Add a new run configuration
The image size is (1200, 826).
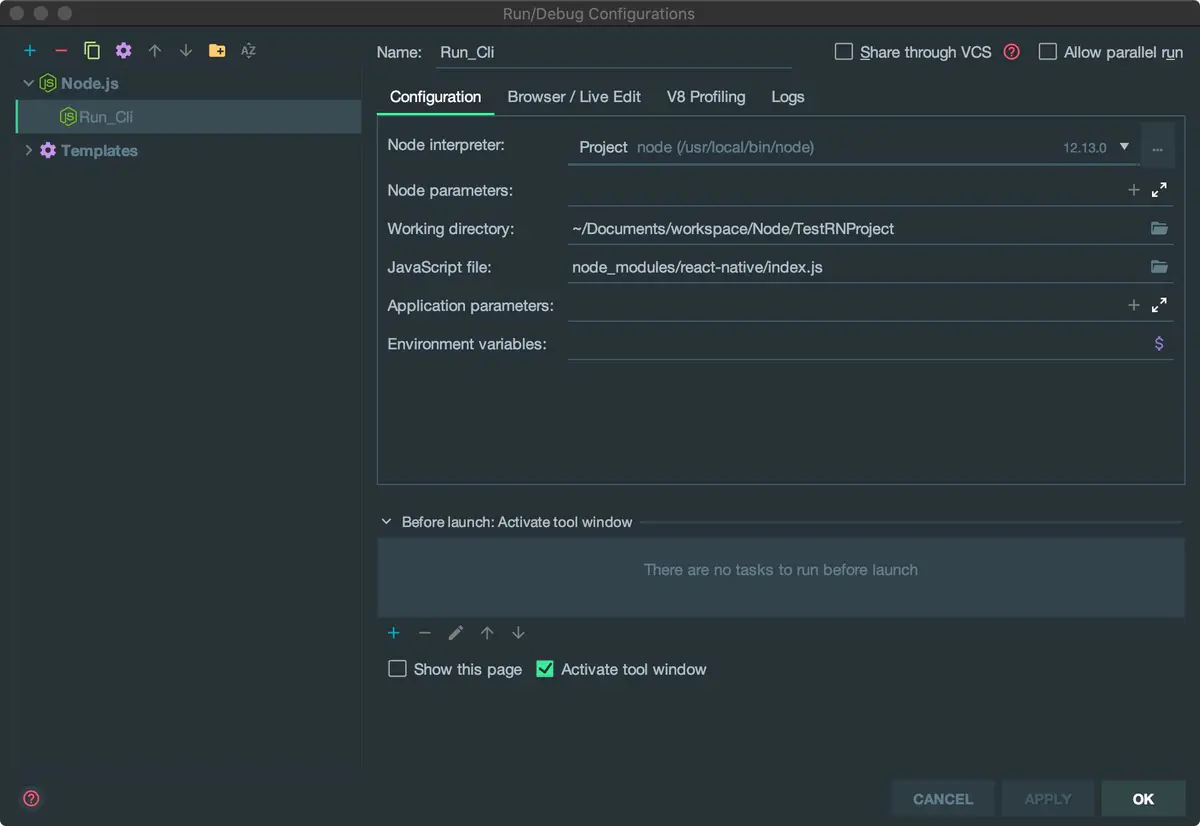[x=30, y=51]
